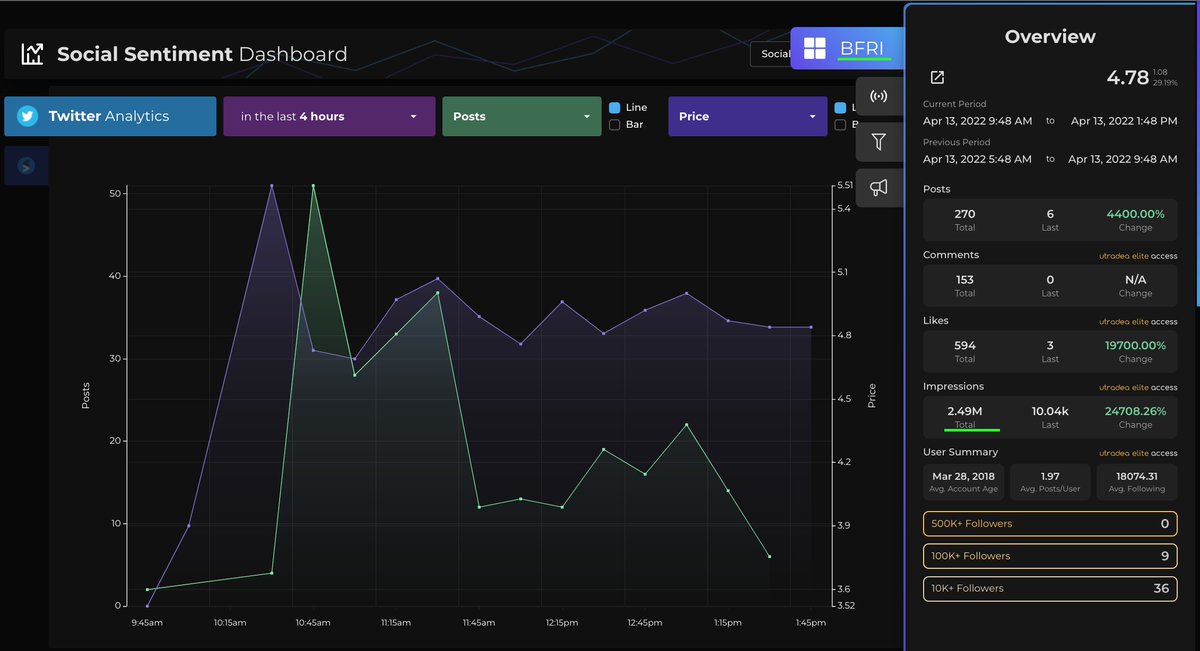Click the Posts total 270 cell

(965, 220)
